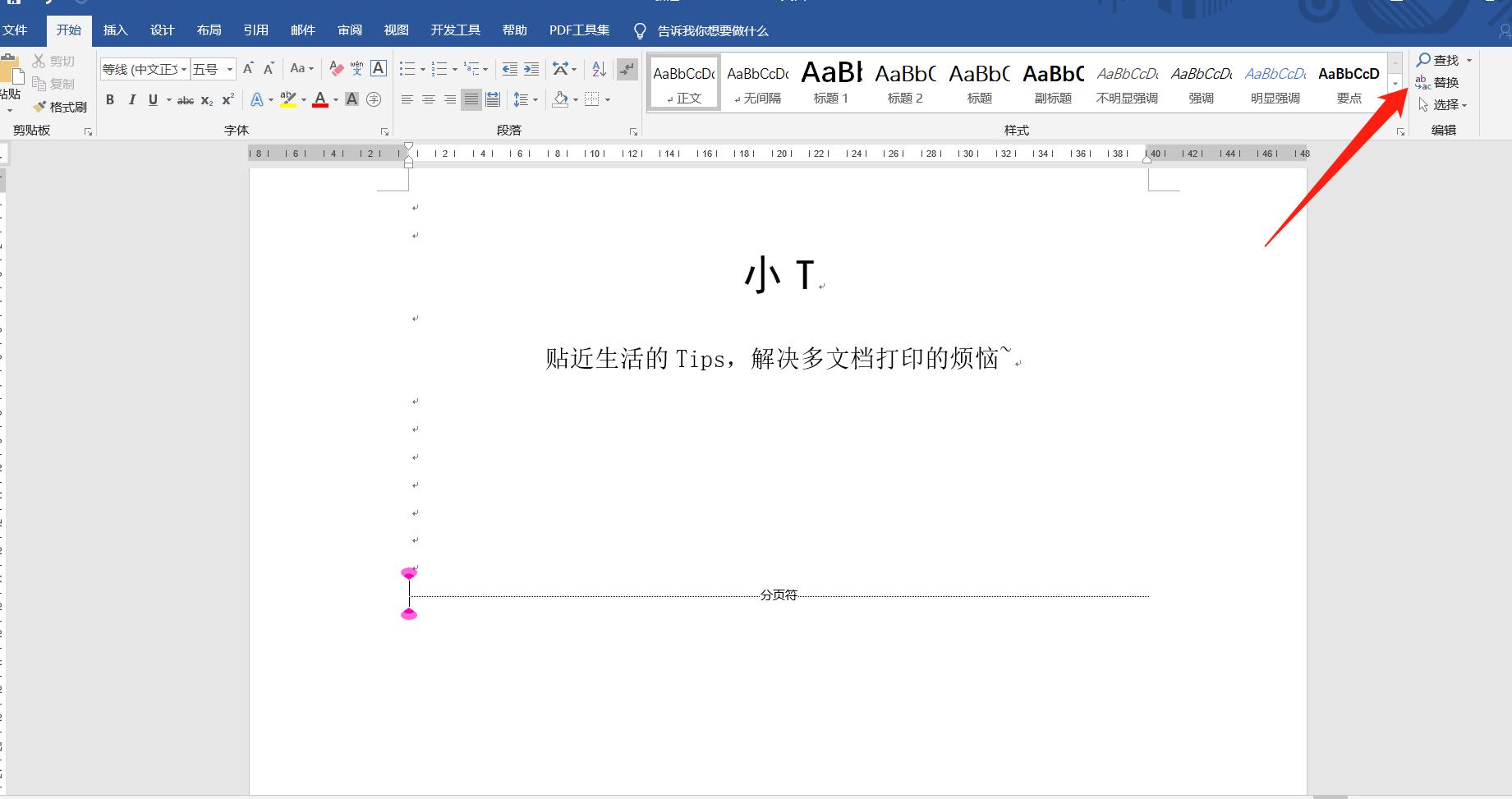Switch to the 插入 ribbon tab

tap(115, 30)
